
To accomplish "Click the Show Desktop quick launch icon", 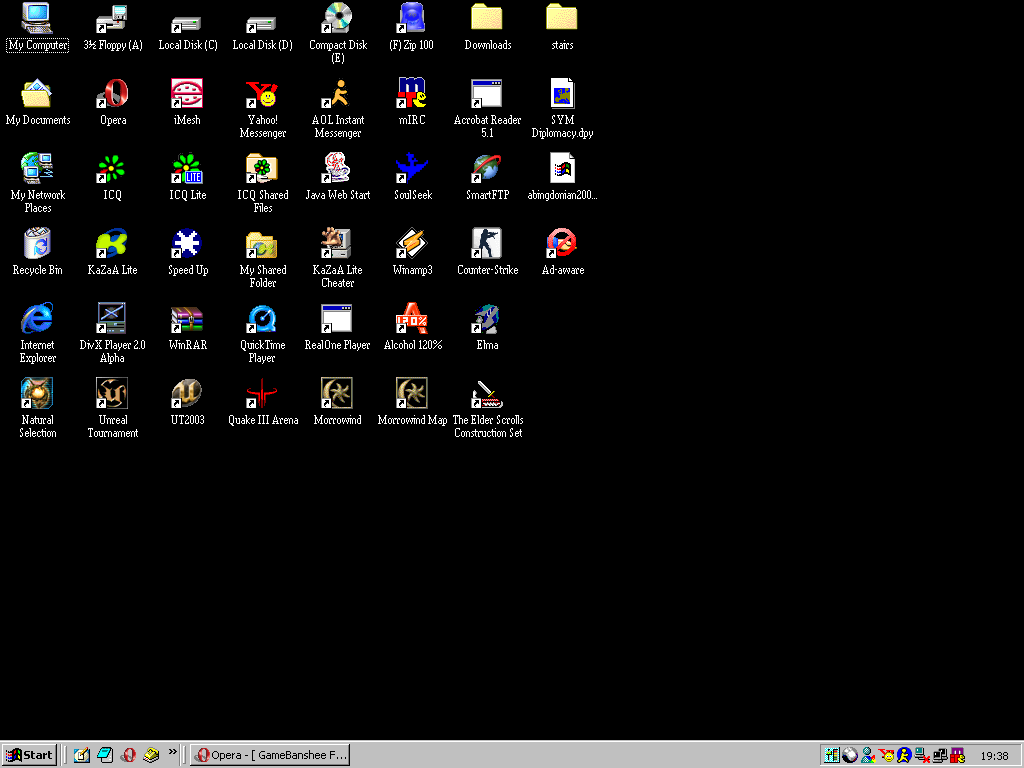I will tap(82, 755).
